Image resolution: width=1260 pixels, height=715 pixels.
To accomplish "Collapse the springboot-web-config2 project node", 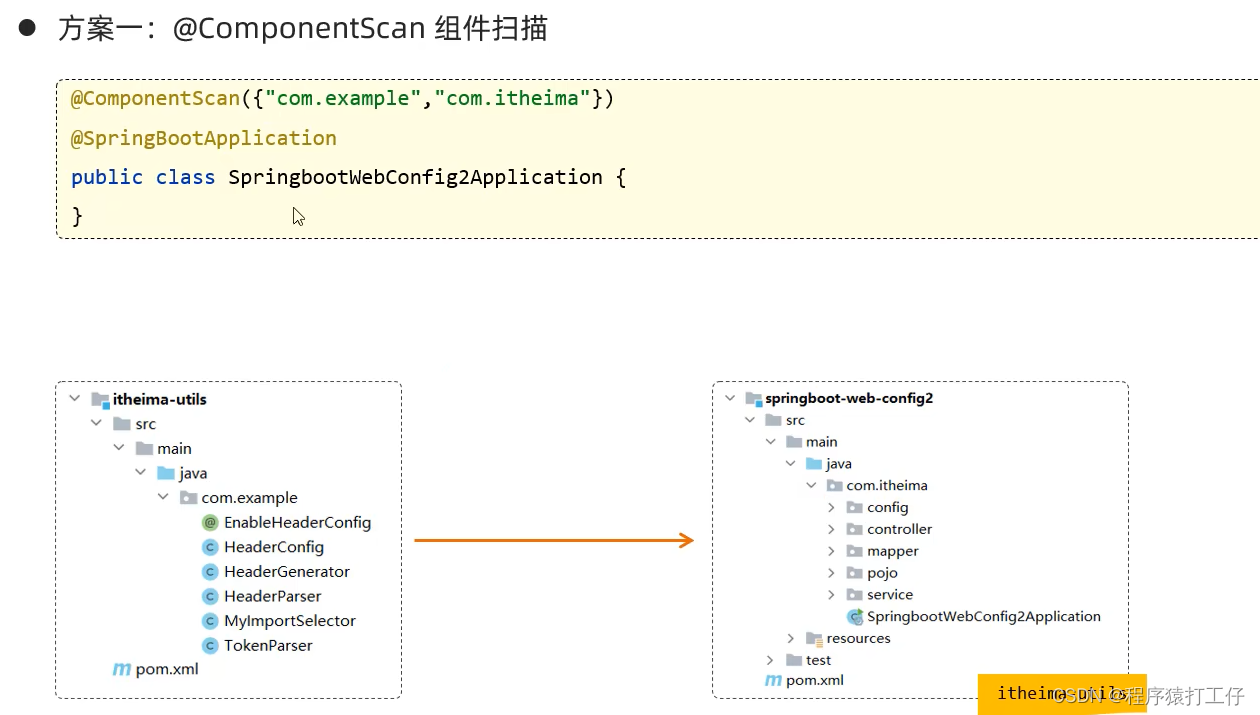I will 730,398.
